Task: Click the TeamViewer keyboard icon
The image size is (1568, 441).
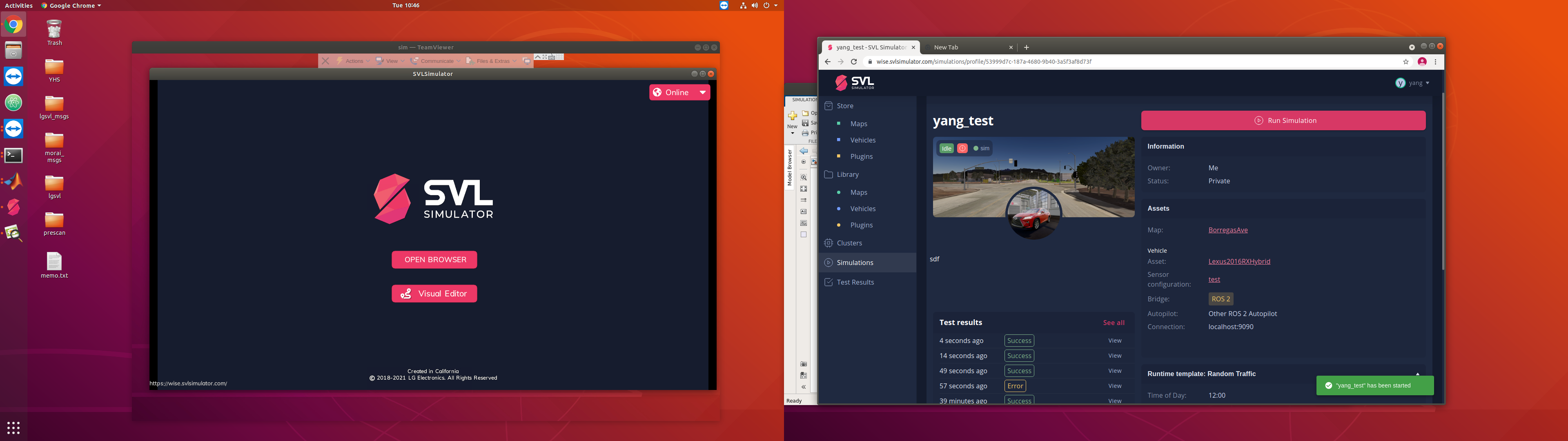Action: [x=552, y=57]
